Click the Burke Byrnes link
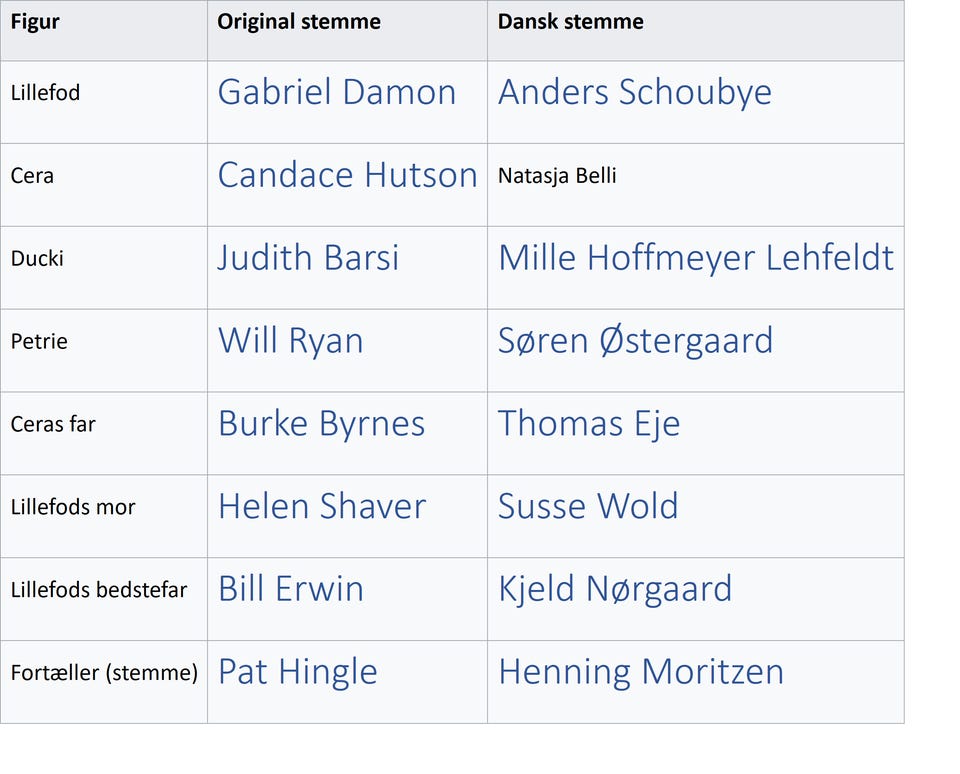This screenshot has width=960, height=774. point(321,425)
